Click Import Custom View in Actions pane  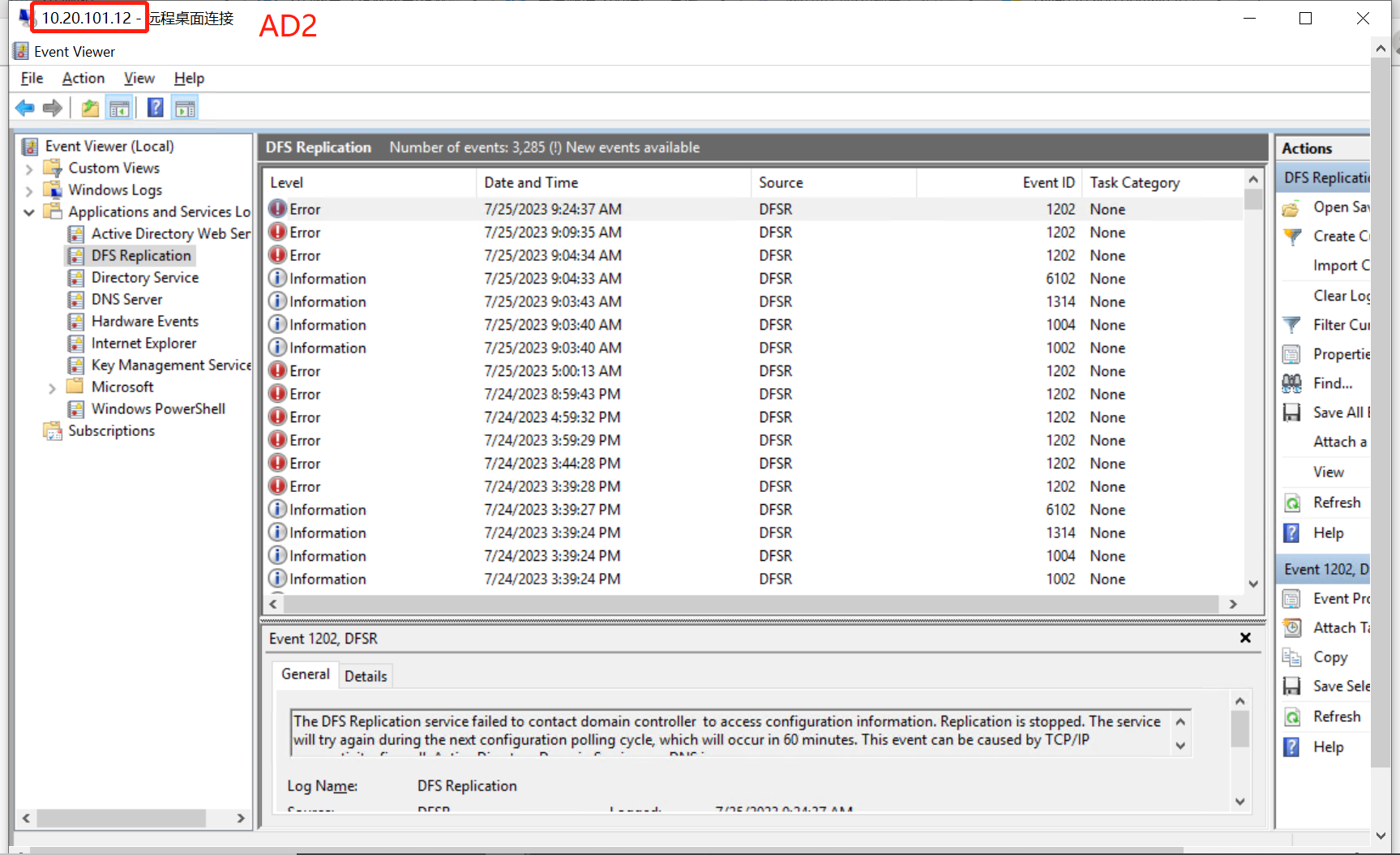pyautogui.click(x=1342, y=266)
